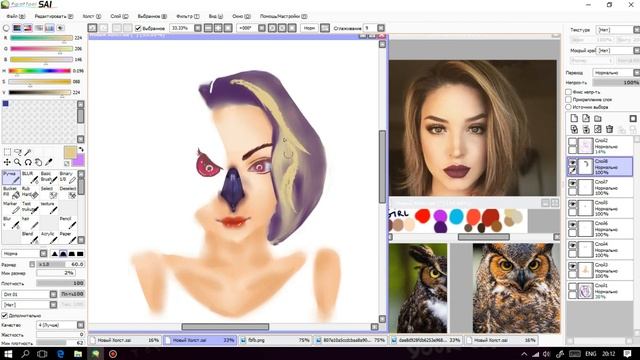This screenshot has height=360, width=640.
Task: Swap foreground and background colors
Action: tap(81, 149)
